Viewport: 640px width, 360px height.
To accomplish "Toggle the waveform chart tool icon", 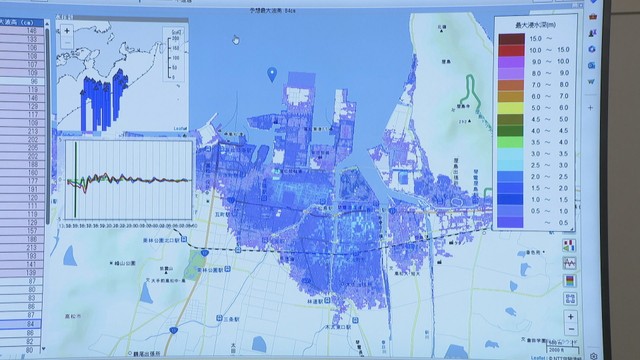I will pyautogui.click(x=569, y=263).
